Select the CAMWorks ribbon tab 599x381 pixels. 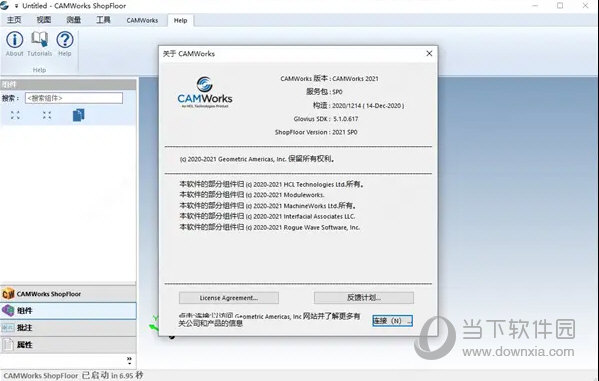[x=142, y=20]
